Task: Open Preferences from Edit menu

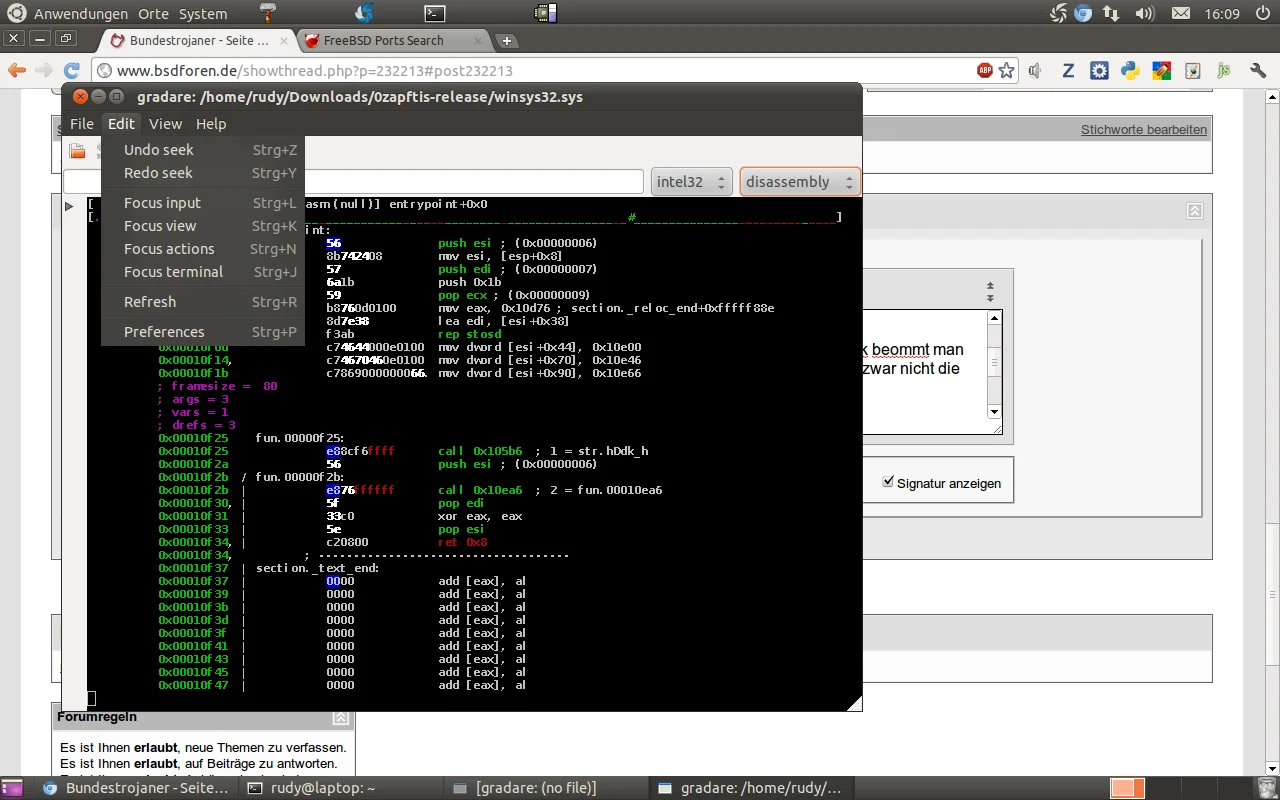Action: [x=203, y=332]
